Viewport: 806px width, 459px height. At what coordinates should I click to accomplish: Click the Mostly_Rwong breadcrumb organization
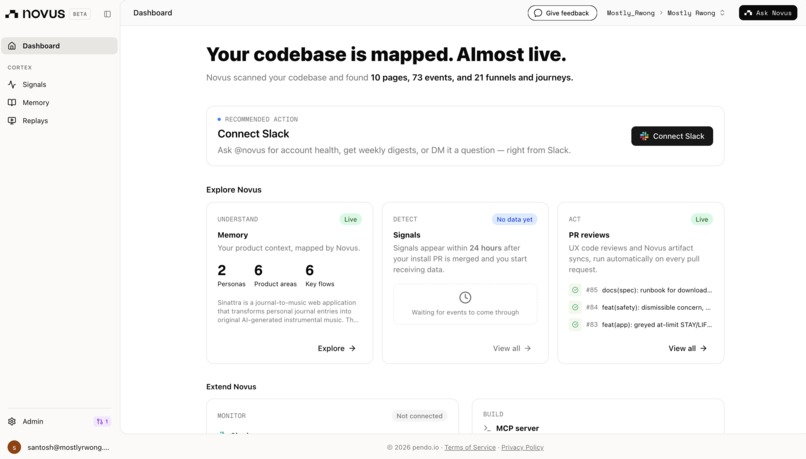(x=630, y=13)
